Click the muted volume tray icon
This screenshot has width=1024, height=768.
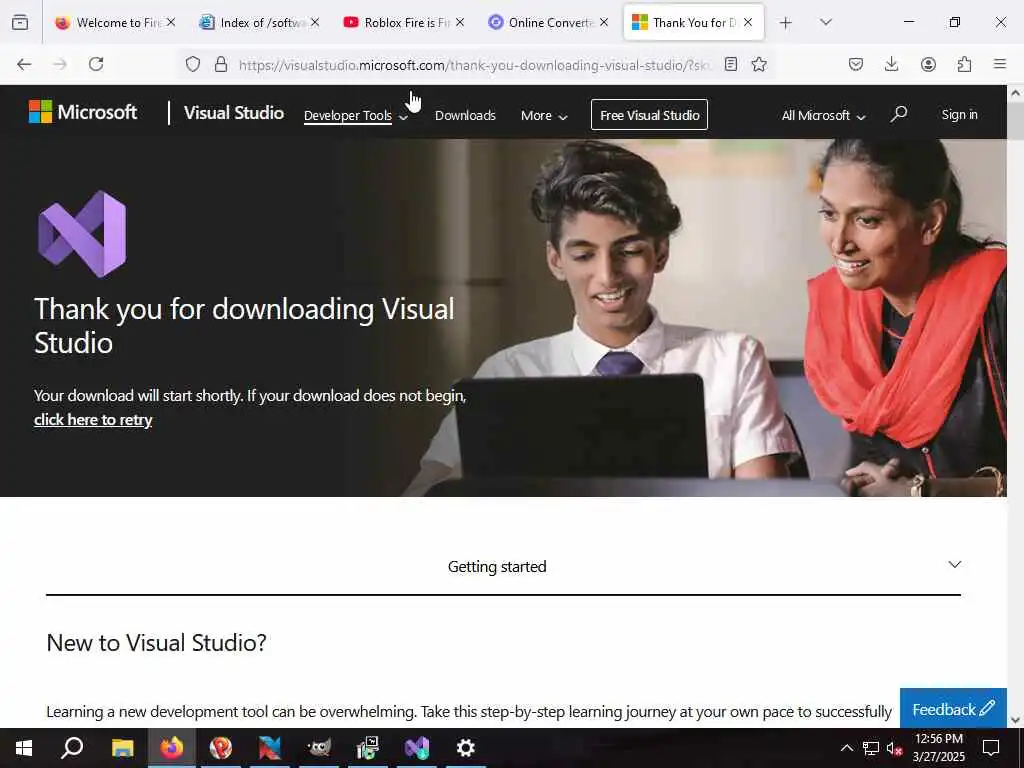click(894, 748)
